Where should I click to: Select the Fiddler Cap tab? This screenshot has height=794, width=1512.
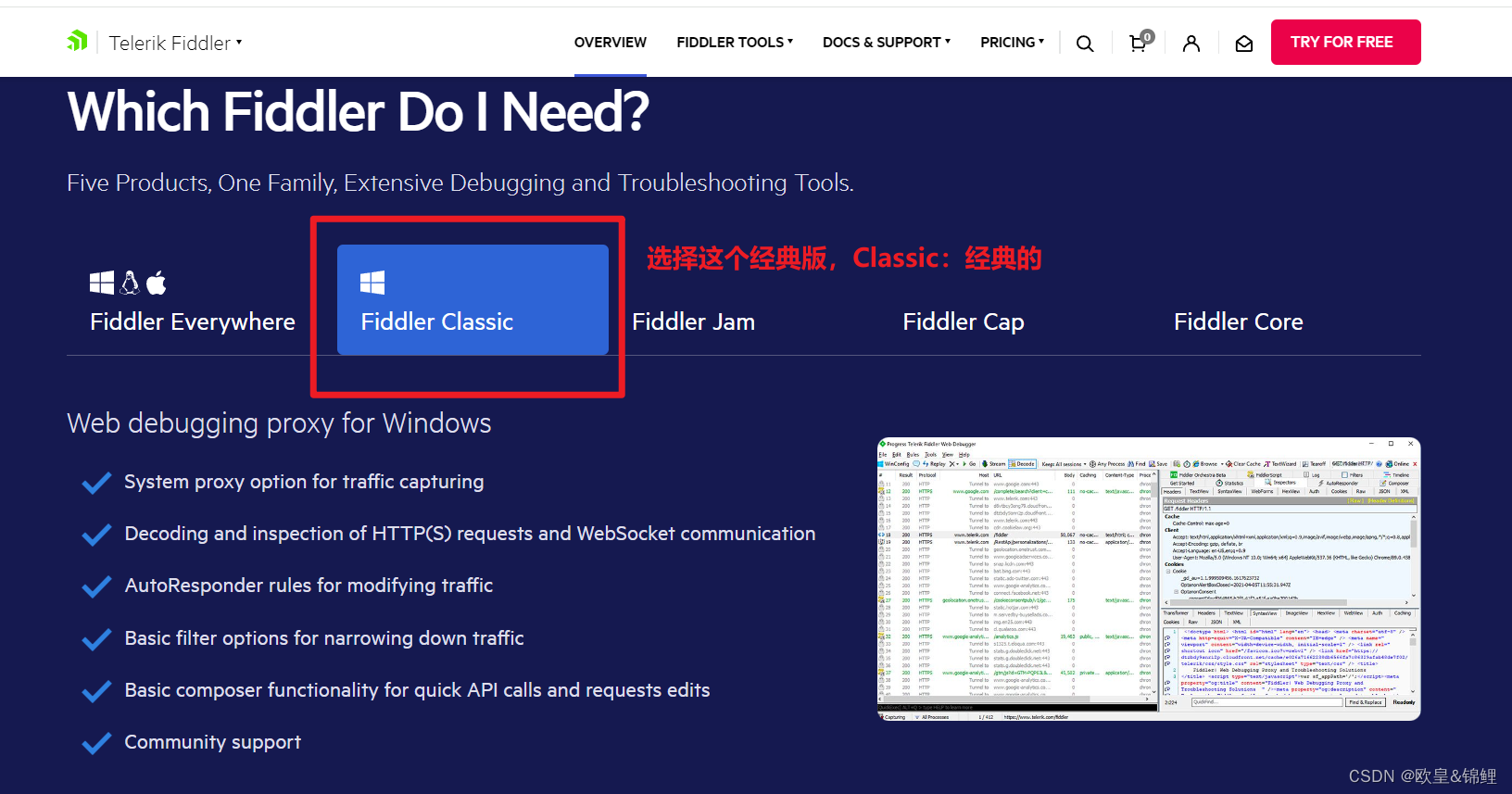click(1014, 300)
